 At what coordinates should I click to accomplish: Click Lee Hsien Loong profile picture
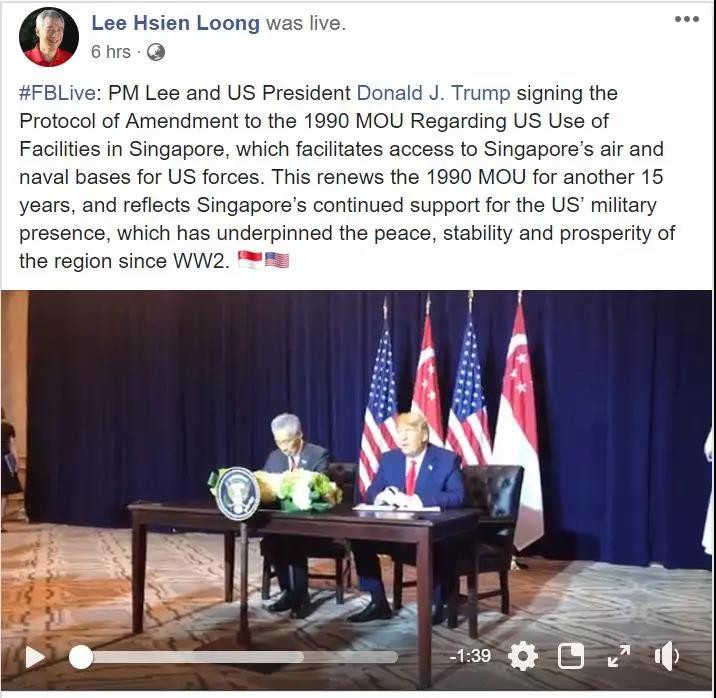click(49, 37)
